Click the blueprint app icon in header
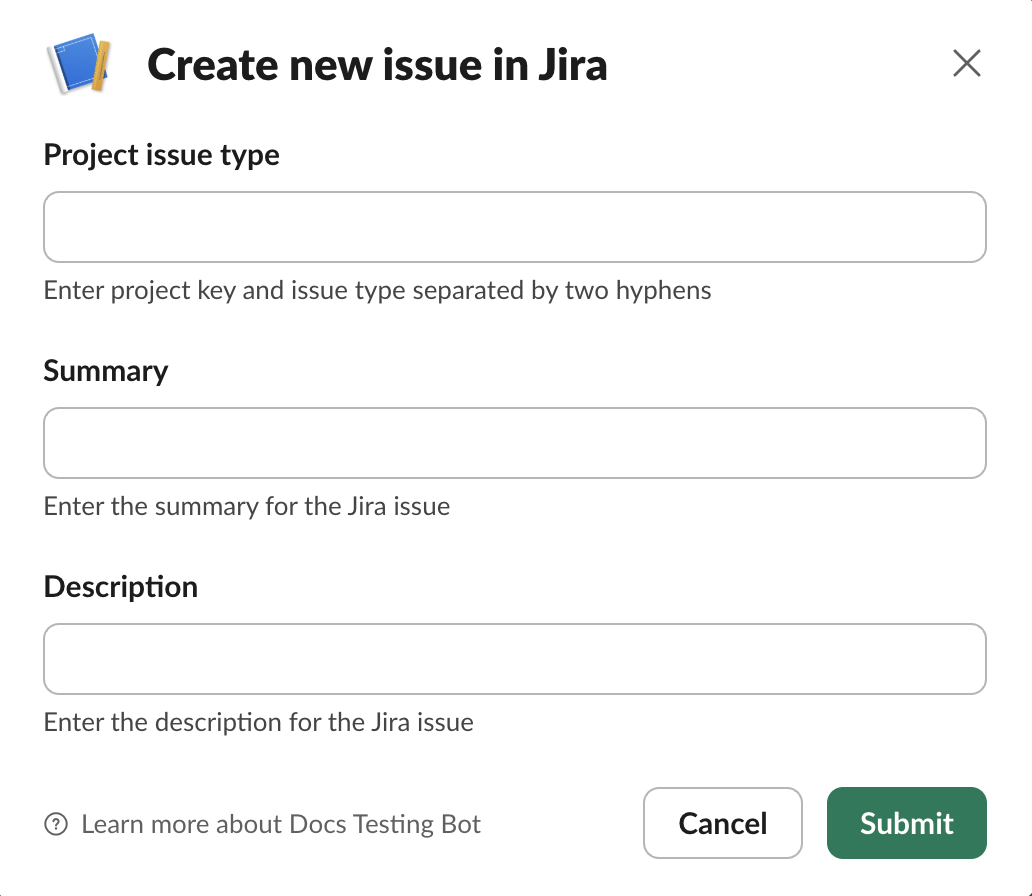The image size is (1032, 896). pyautogui.click(x=78, y=66)
